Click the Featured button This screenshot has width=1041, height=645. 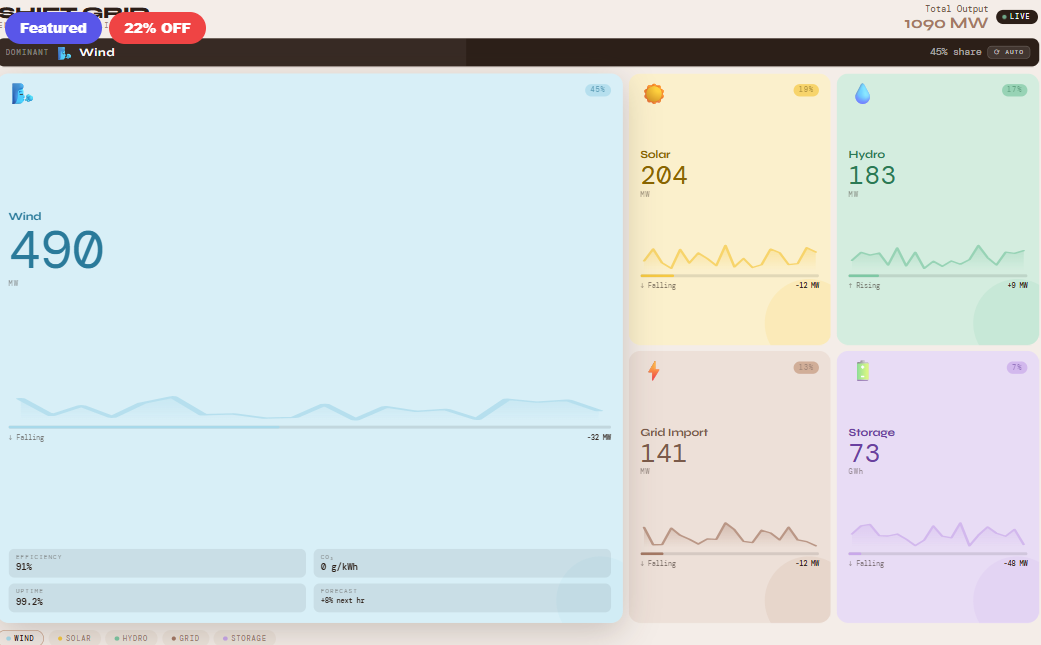point(52,27)
